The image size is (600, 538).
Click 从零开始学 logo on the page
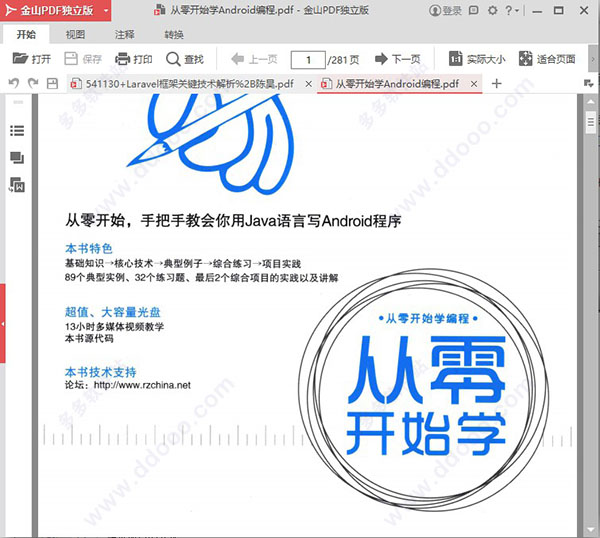point(426,395)
